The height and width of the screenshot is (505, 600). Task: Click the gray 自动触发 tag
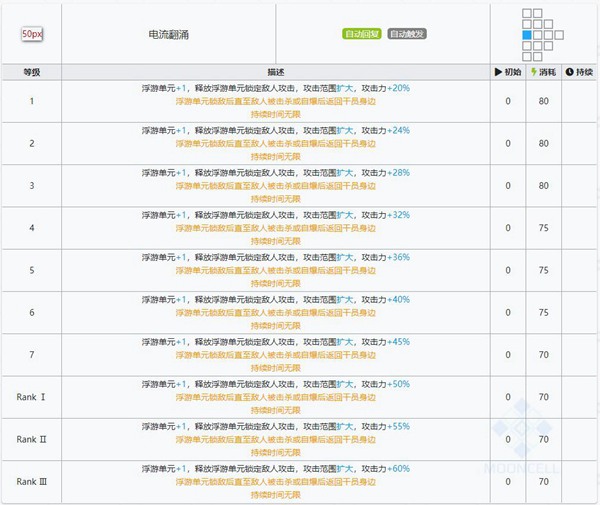[406, 33]
